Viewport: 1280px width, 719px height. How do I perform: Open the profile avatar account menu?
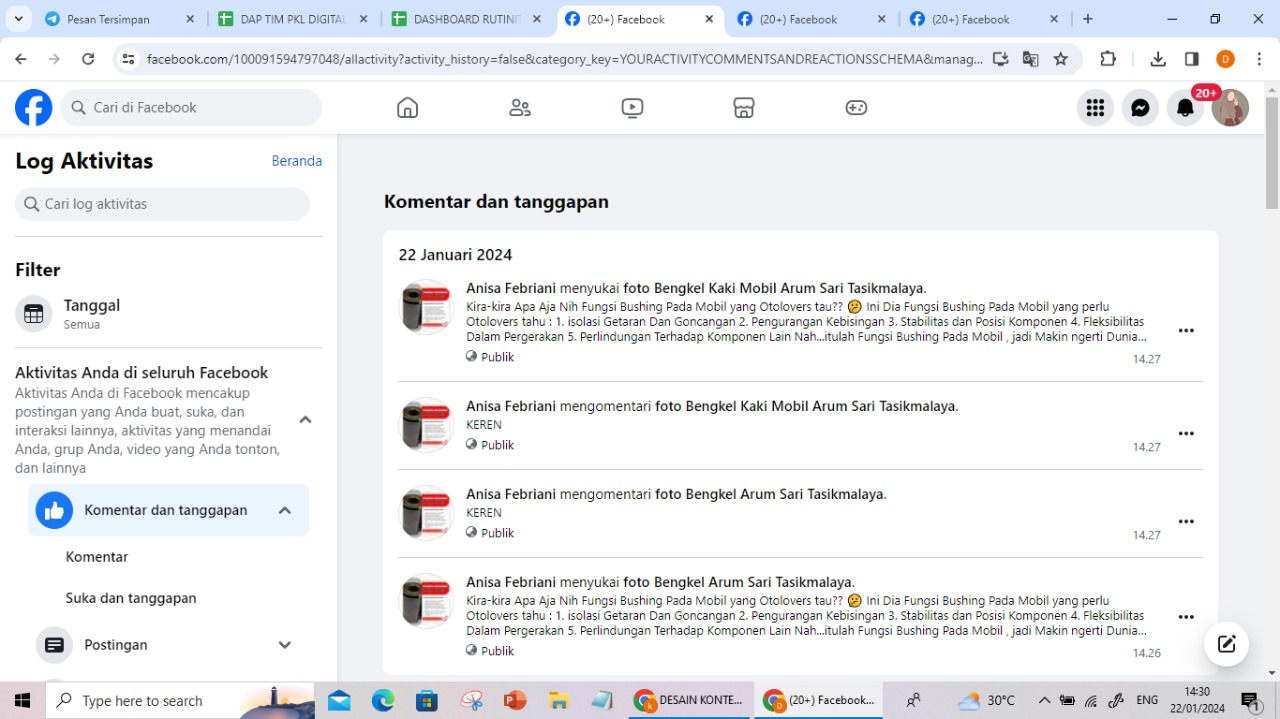[x=1230, y=108]
